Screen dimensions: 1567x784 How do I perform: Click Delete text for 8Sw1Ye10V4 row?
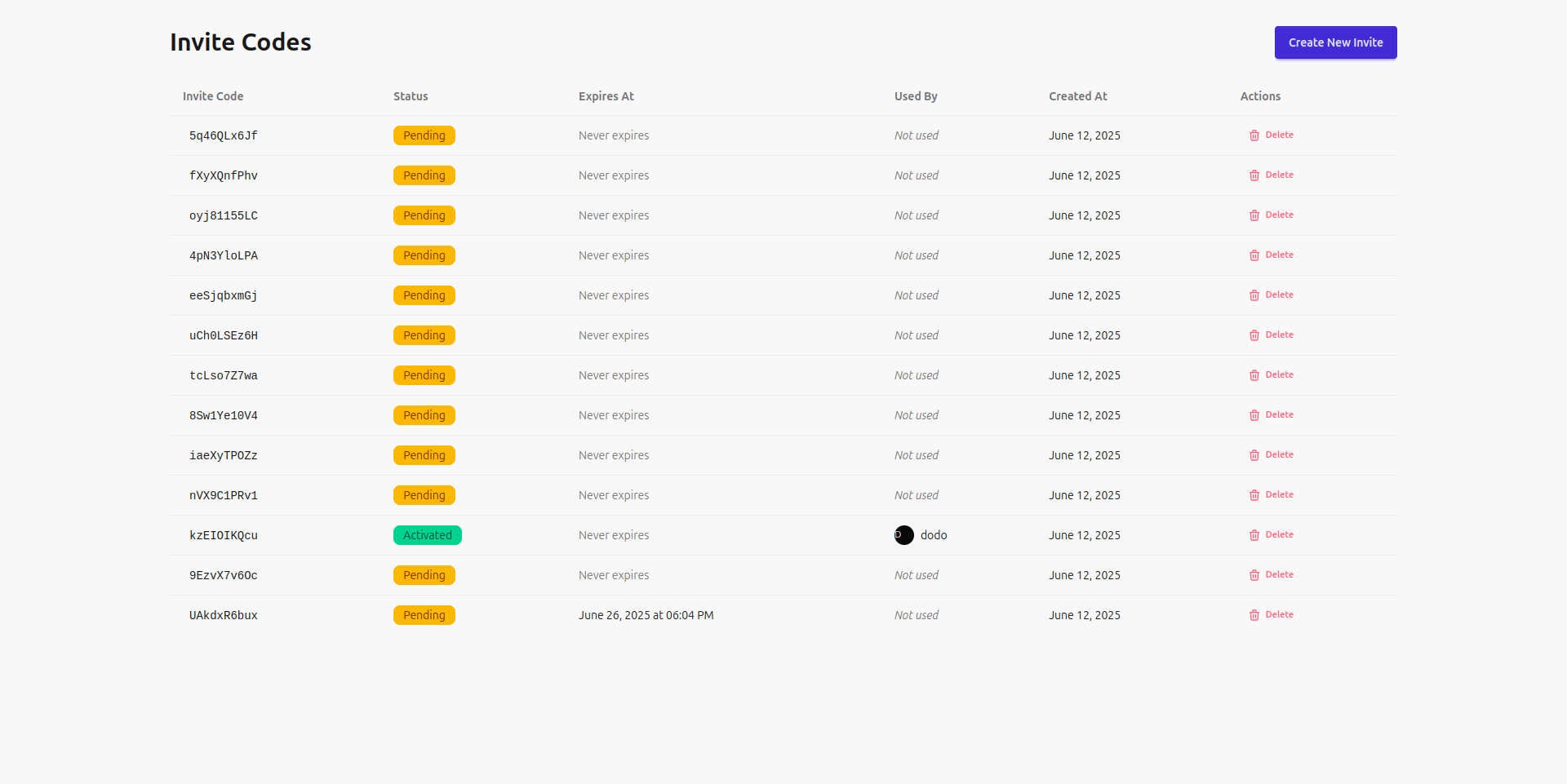click(x=1279, y=415)
